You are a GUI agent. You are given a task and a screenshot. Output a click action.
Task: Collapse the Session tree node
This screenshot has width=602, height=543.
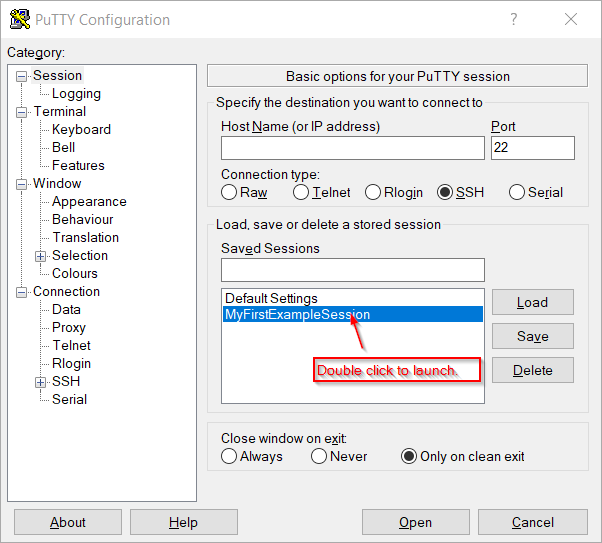pos(22,76)
